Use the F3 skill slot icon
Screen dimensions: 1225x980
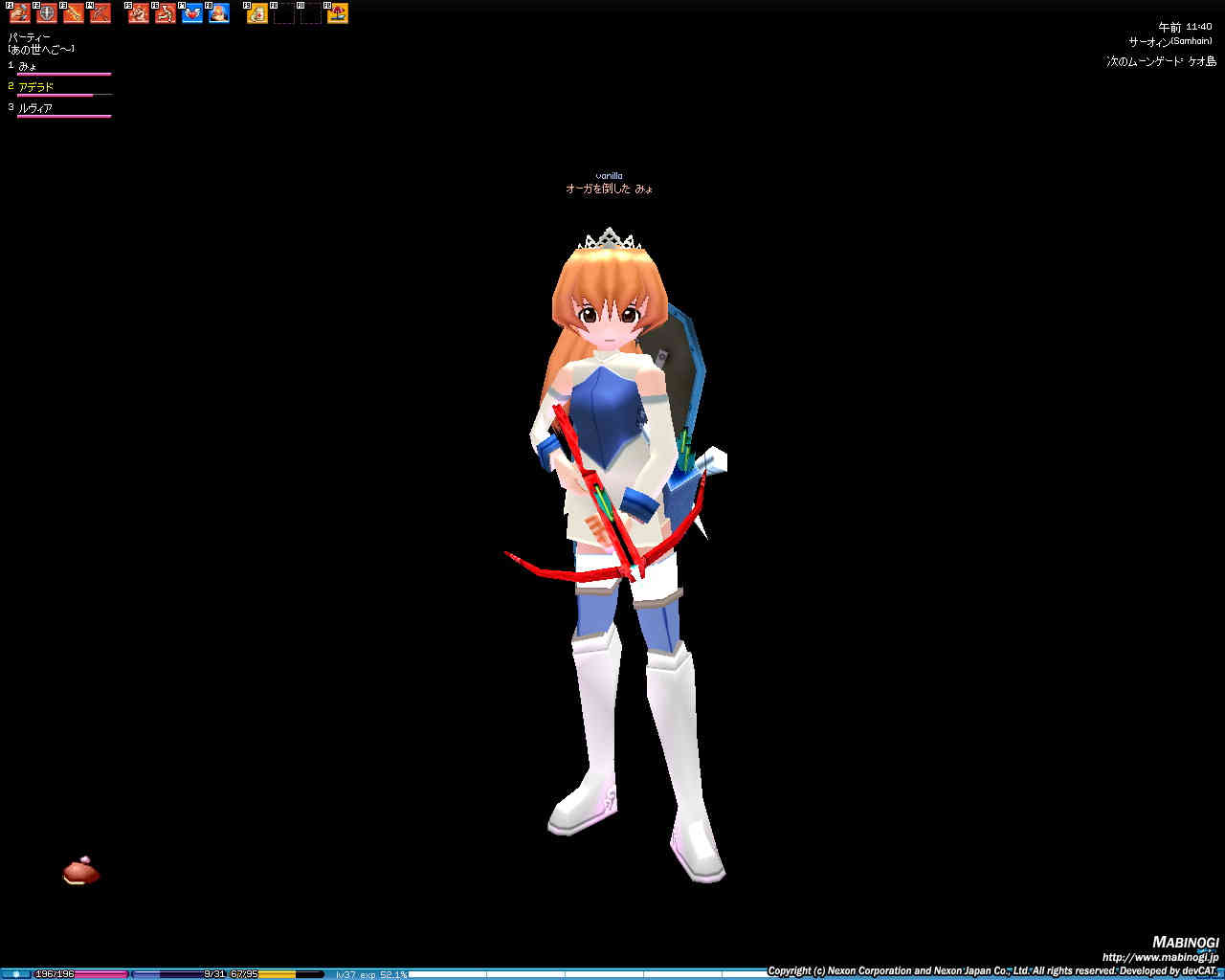(x=74, y=13)
